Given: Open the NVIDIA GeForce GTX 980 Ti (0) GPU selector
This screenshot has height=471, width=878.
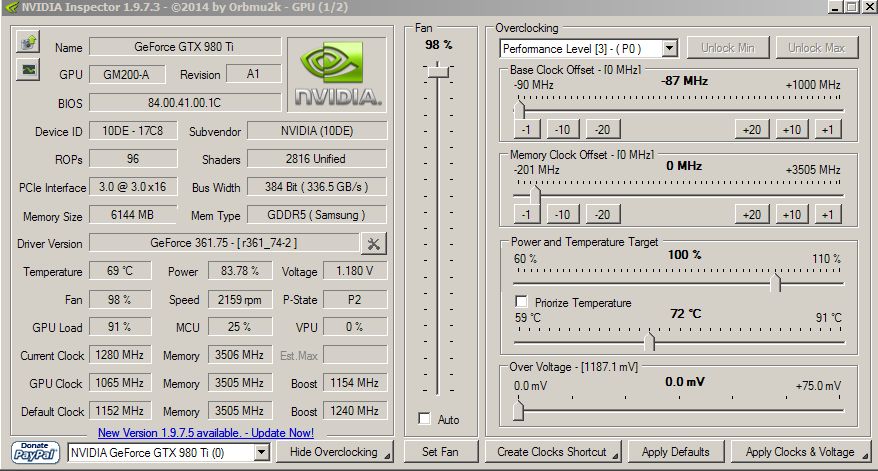Looking at the screenshot, I should (169, 453).
